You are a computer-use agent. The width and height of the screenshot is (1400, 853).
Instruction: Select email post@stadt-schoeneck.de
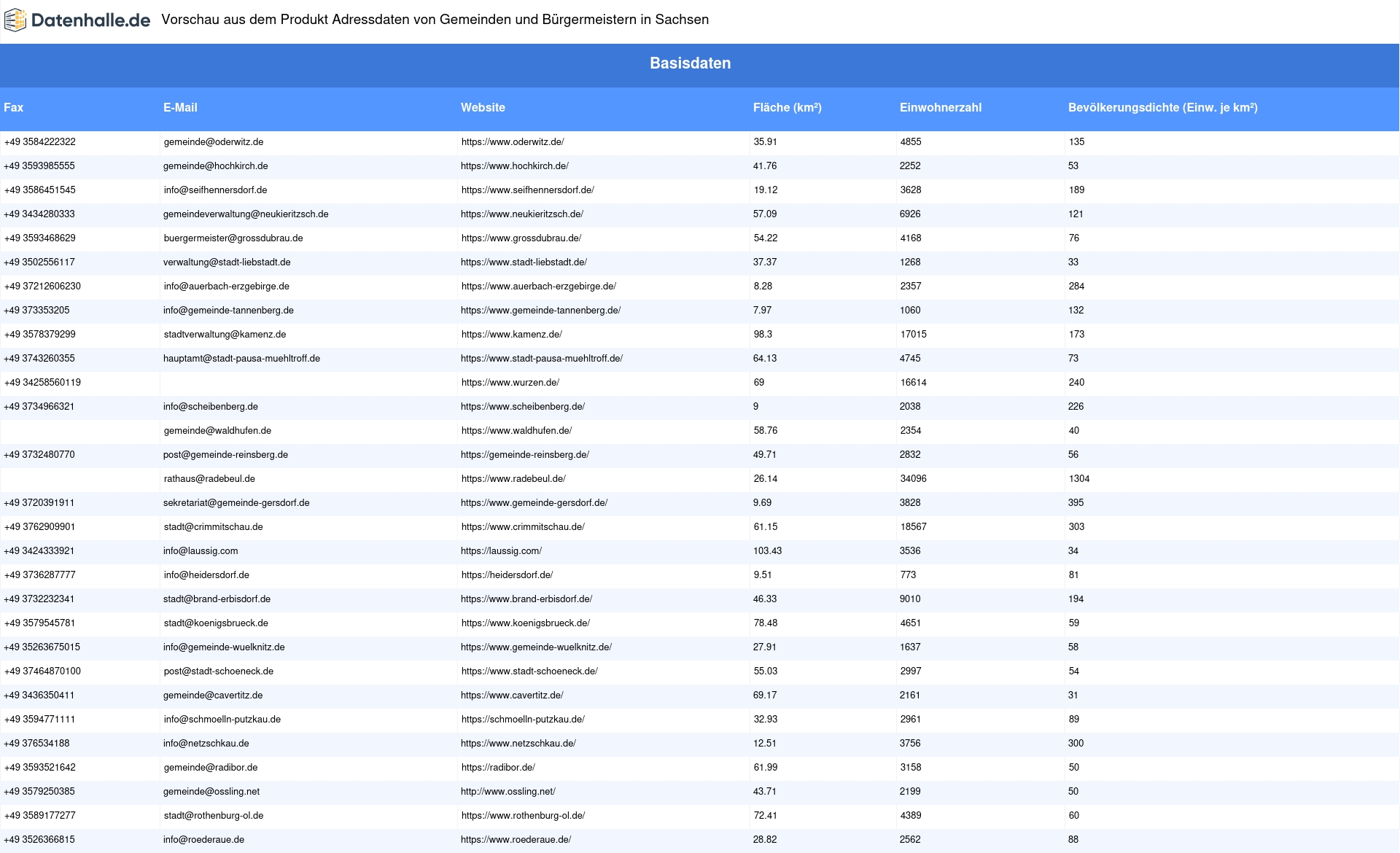219,671
